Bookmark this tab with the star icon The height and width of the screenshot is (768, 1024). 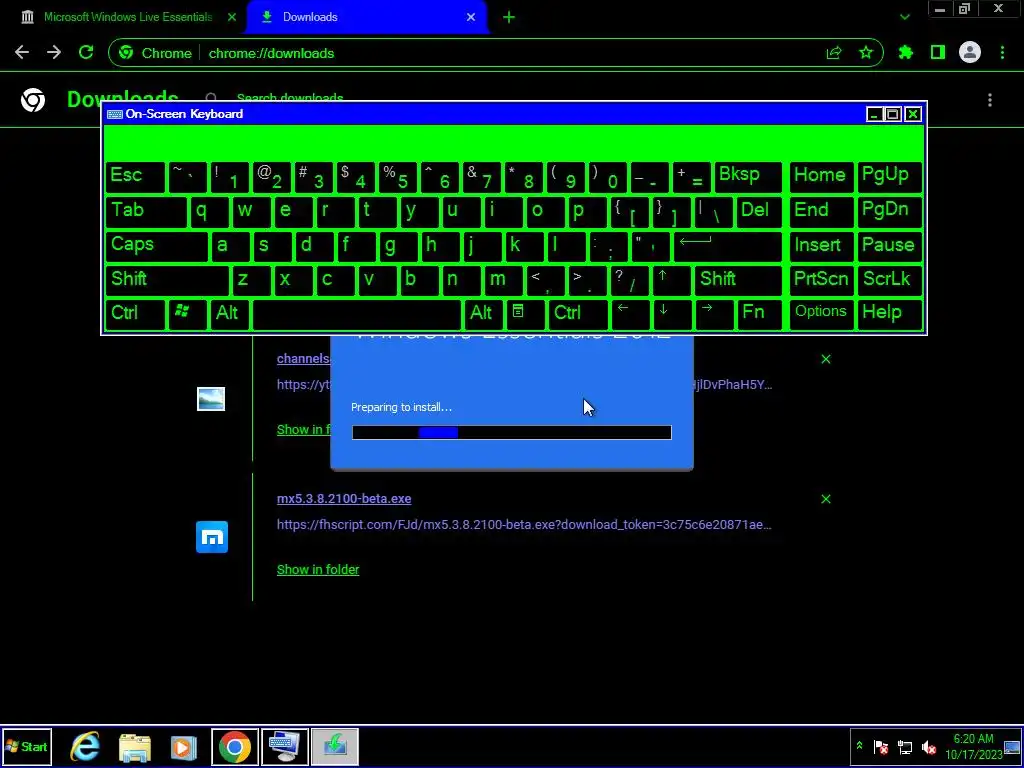866,53
